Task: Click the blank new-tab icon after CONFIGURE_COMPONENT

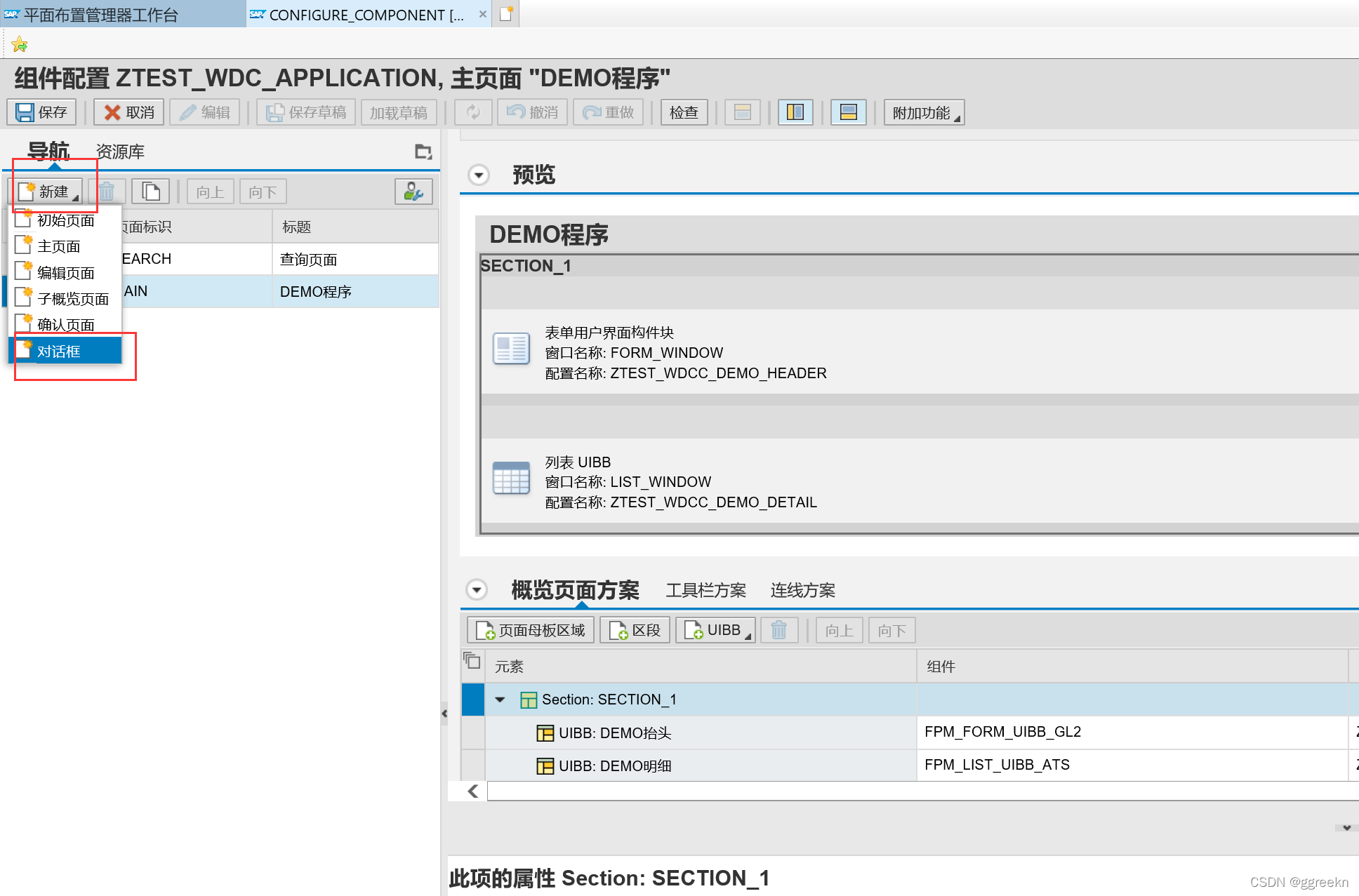Action: tap(506, 14)
